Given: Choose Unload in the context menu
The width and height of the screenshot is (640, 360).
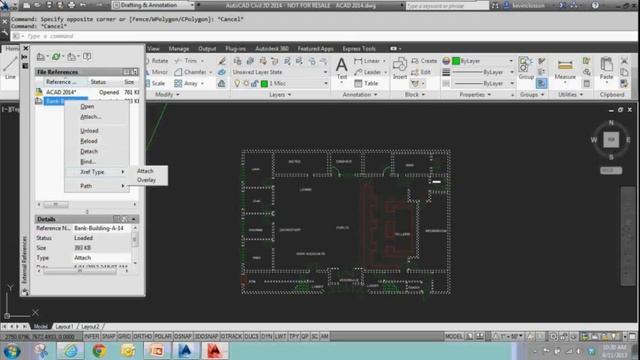Looking at the screenshot, I should pyautogui.click(x=89, y=131).
